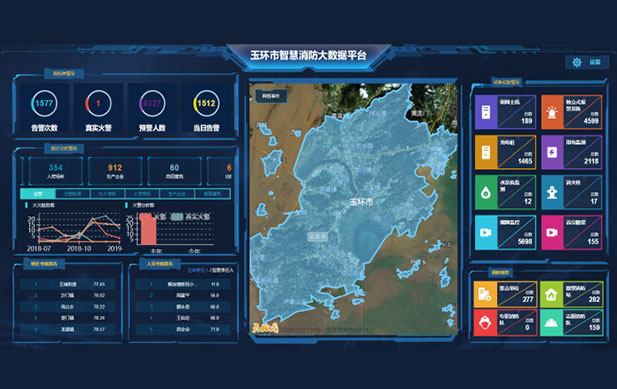Viewport: 617px width, 389px height.
Task: Toggle the red fire alarm legend swatch
Action: pyautogui.click(x=145, y=216)
